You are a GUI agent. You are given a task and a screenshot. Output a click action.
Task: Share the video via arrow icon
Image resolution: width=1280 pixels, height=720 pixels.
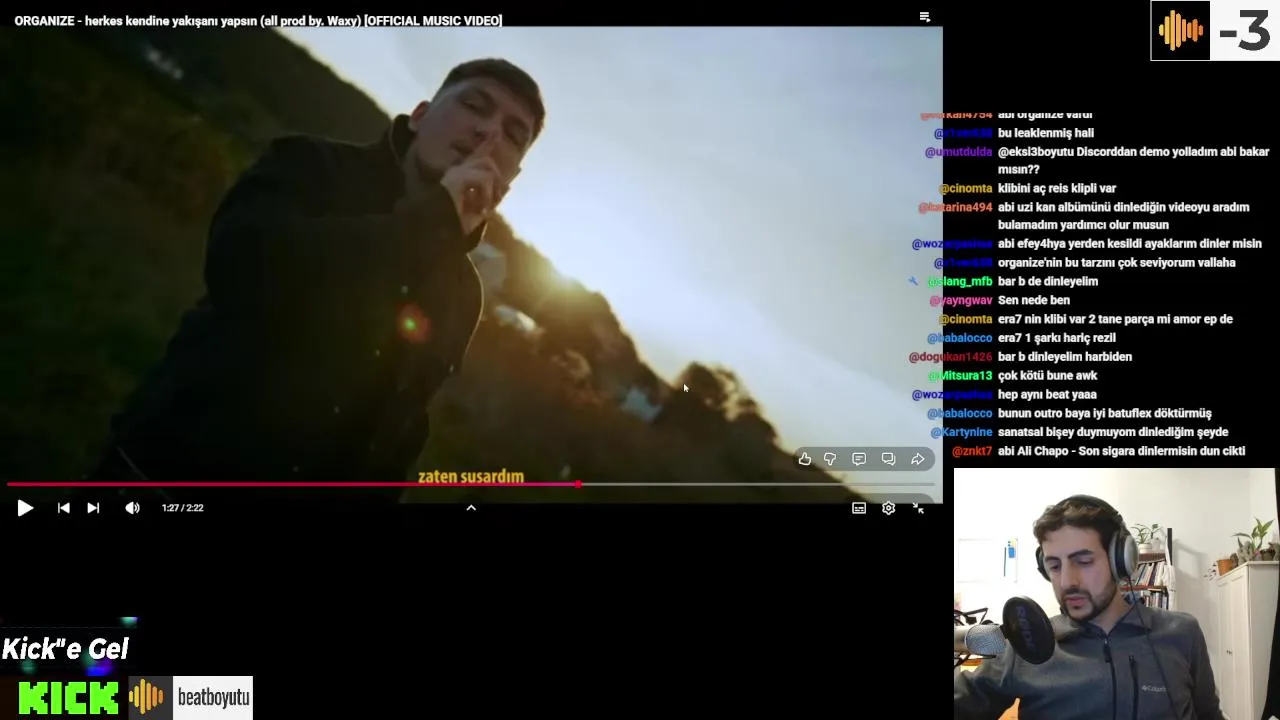[x=917, y=459]
